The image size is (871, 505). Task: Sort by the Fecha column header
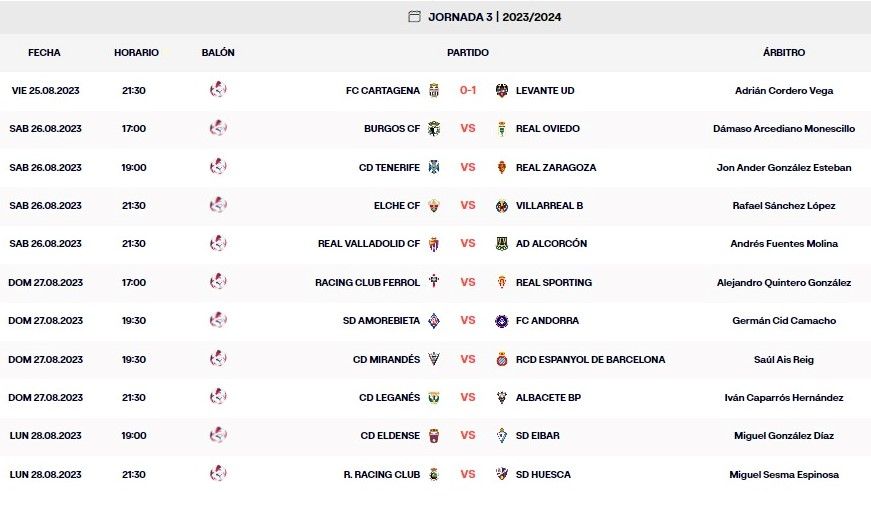point(44,52)
